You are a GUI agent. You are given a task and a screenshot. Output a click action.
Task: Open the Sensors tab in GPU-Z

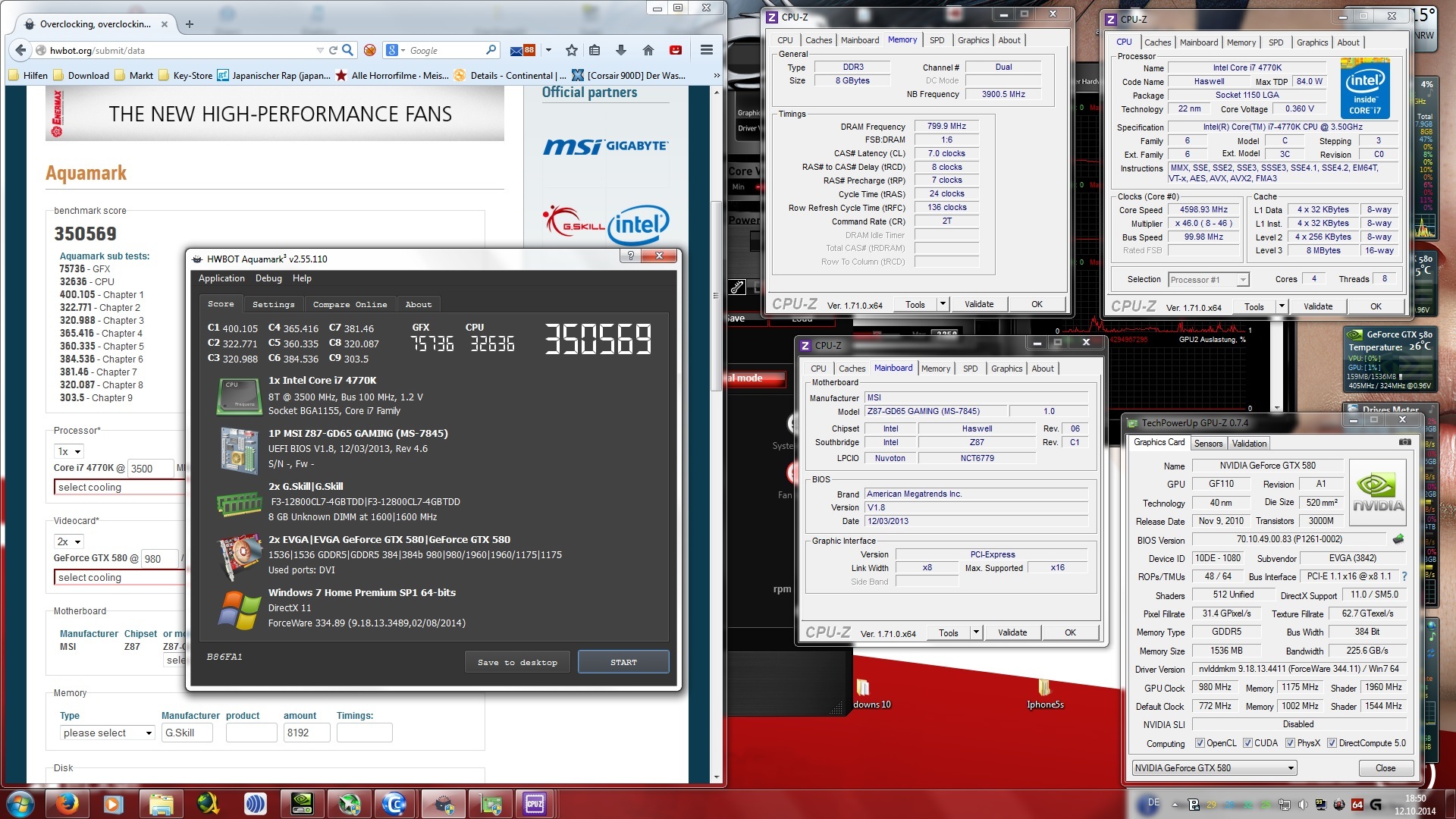coord(1208,444)
